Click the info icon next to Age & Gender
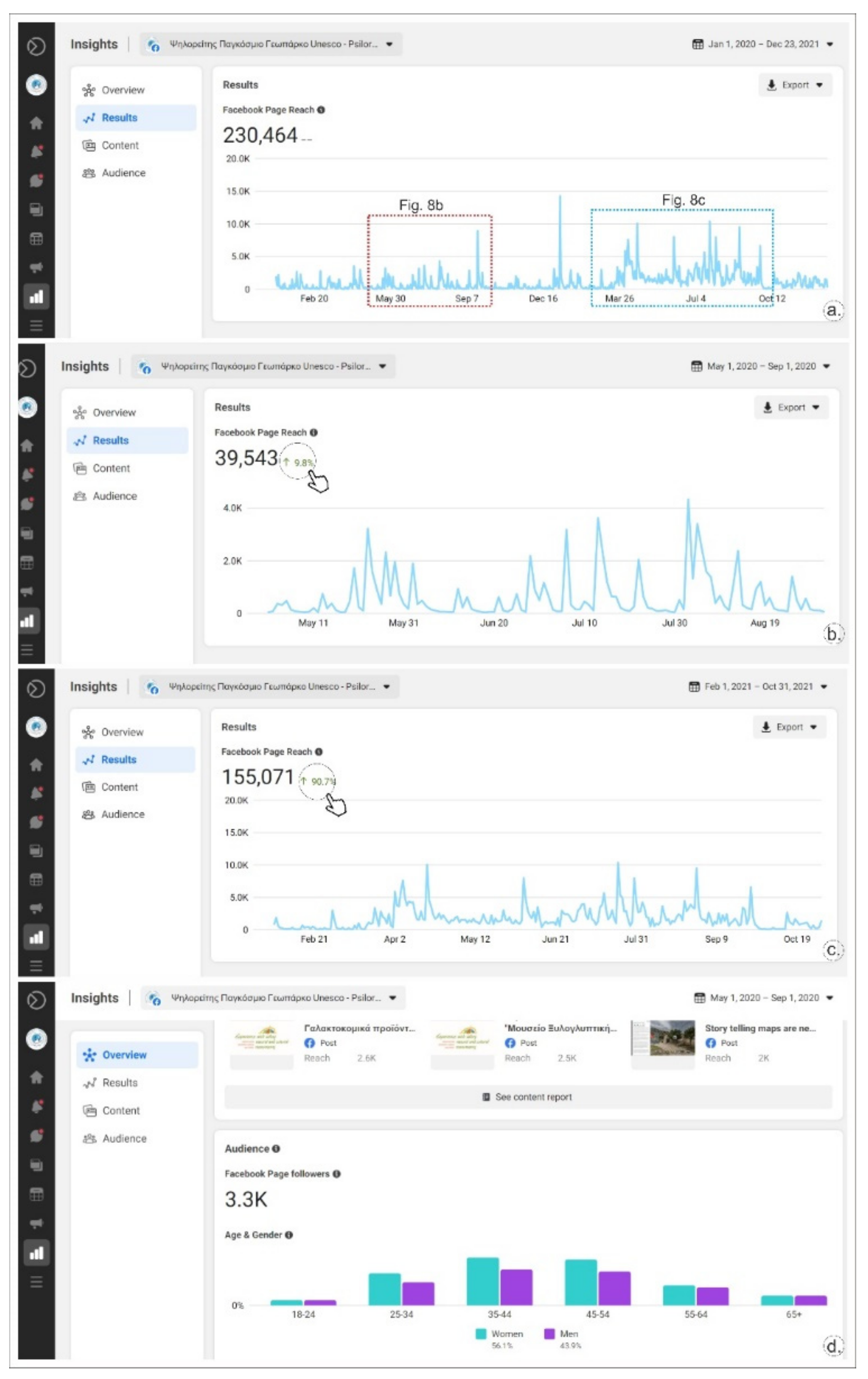Screen dimensions: 868x1379 pos(289,1235)
